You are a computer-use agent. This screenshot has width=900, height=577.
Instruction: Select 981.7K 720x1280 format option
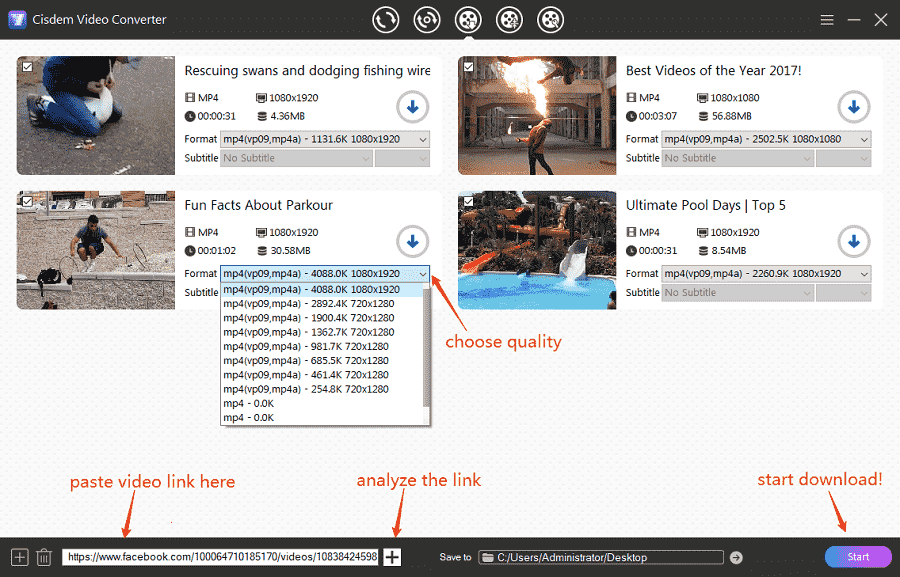tap(321, 347)
